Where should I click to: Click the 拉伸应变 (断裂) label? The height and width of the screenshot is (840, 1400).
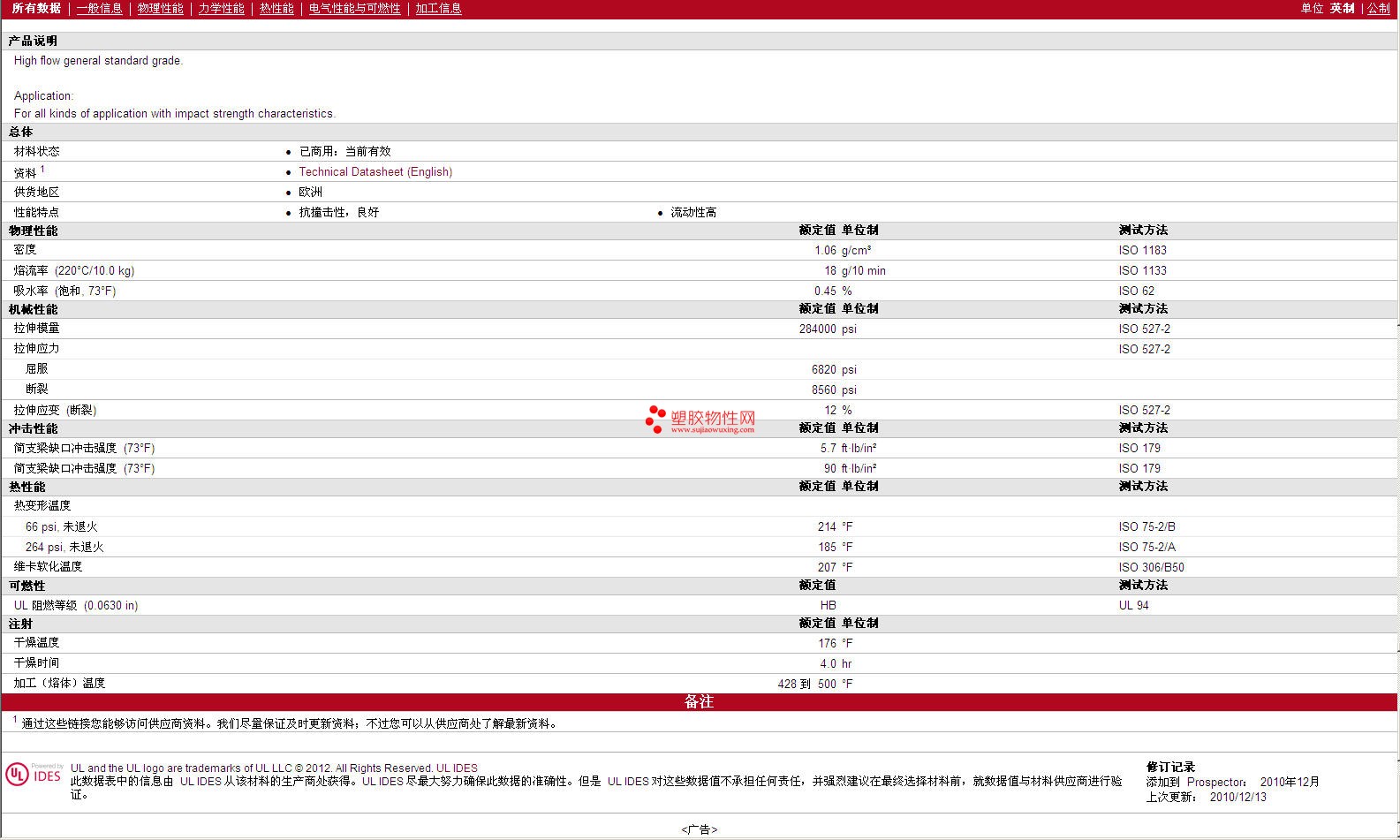click(56, 411)
